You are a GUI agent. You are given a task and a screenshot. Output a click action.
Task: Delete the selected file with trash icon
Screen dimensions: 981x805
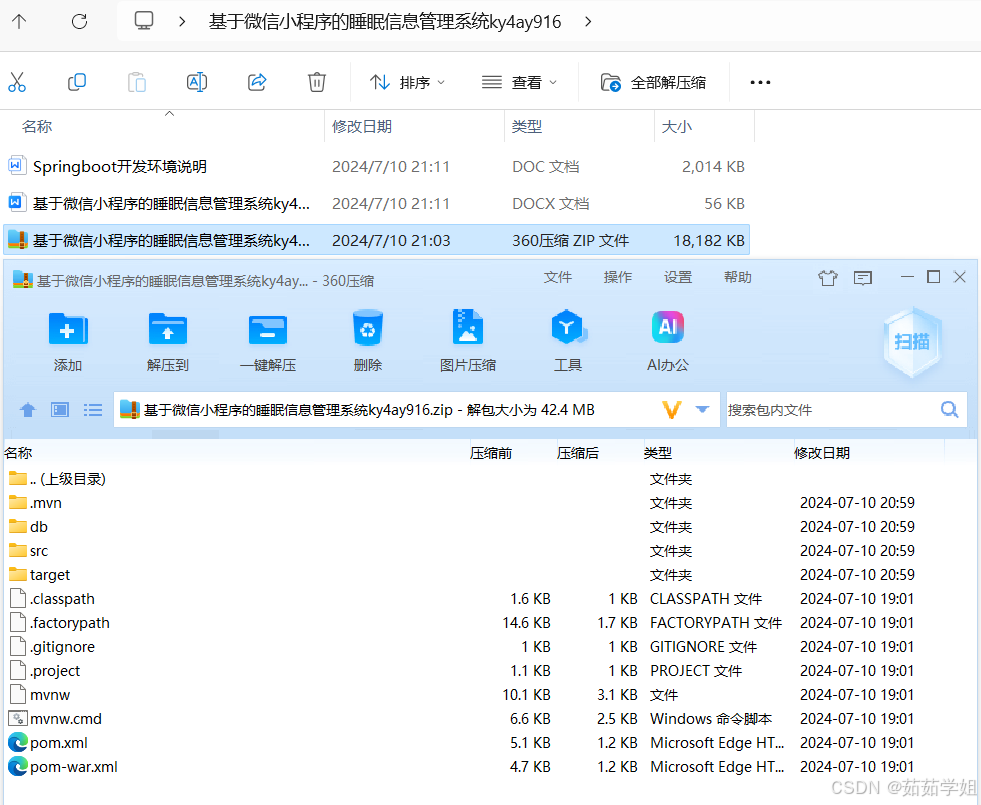tap(317, 82)
